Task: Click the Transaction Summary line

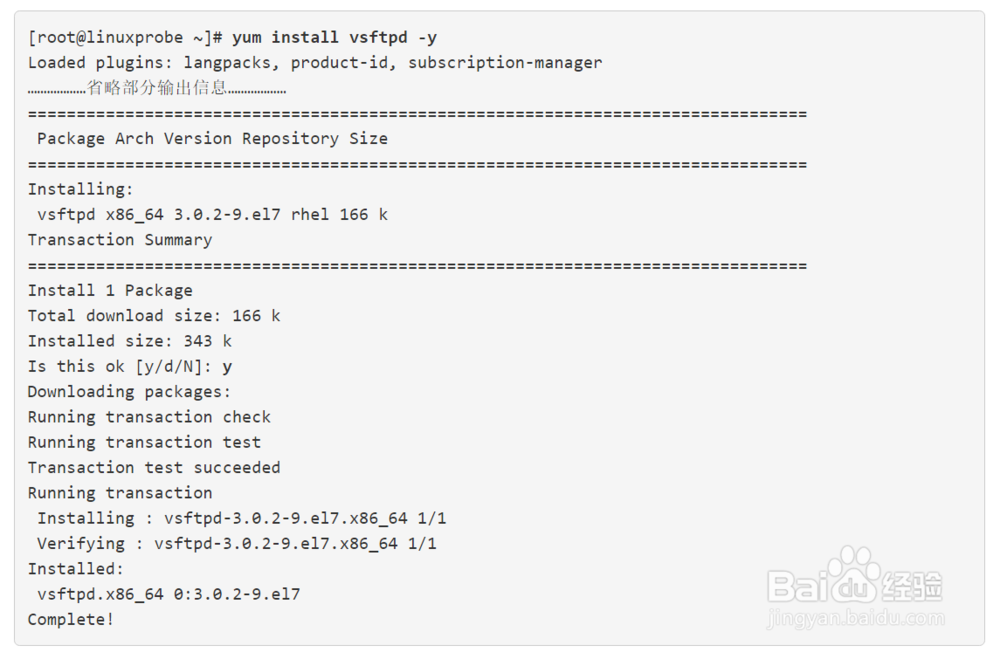Action: 120,240
